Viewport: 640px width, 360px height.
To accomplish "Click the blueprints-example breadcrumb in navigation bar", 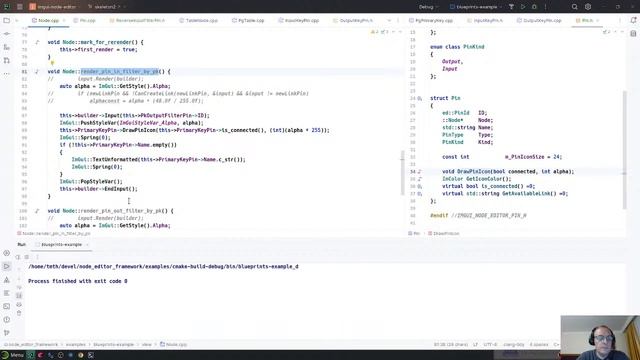I will pos(113,344).
